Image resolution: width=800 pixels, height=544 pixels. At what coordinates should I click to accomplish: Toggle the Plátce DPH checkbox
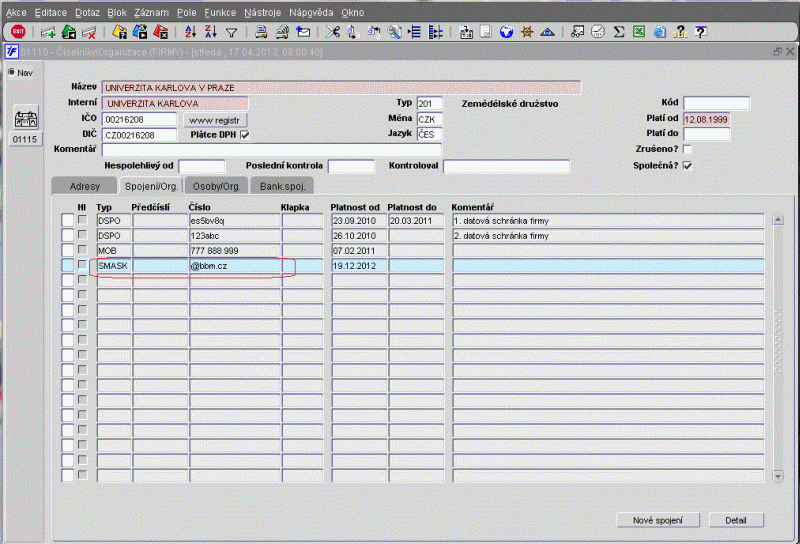245,135
